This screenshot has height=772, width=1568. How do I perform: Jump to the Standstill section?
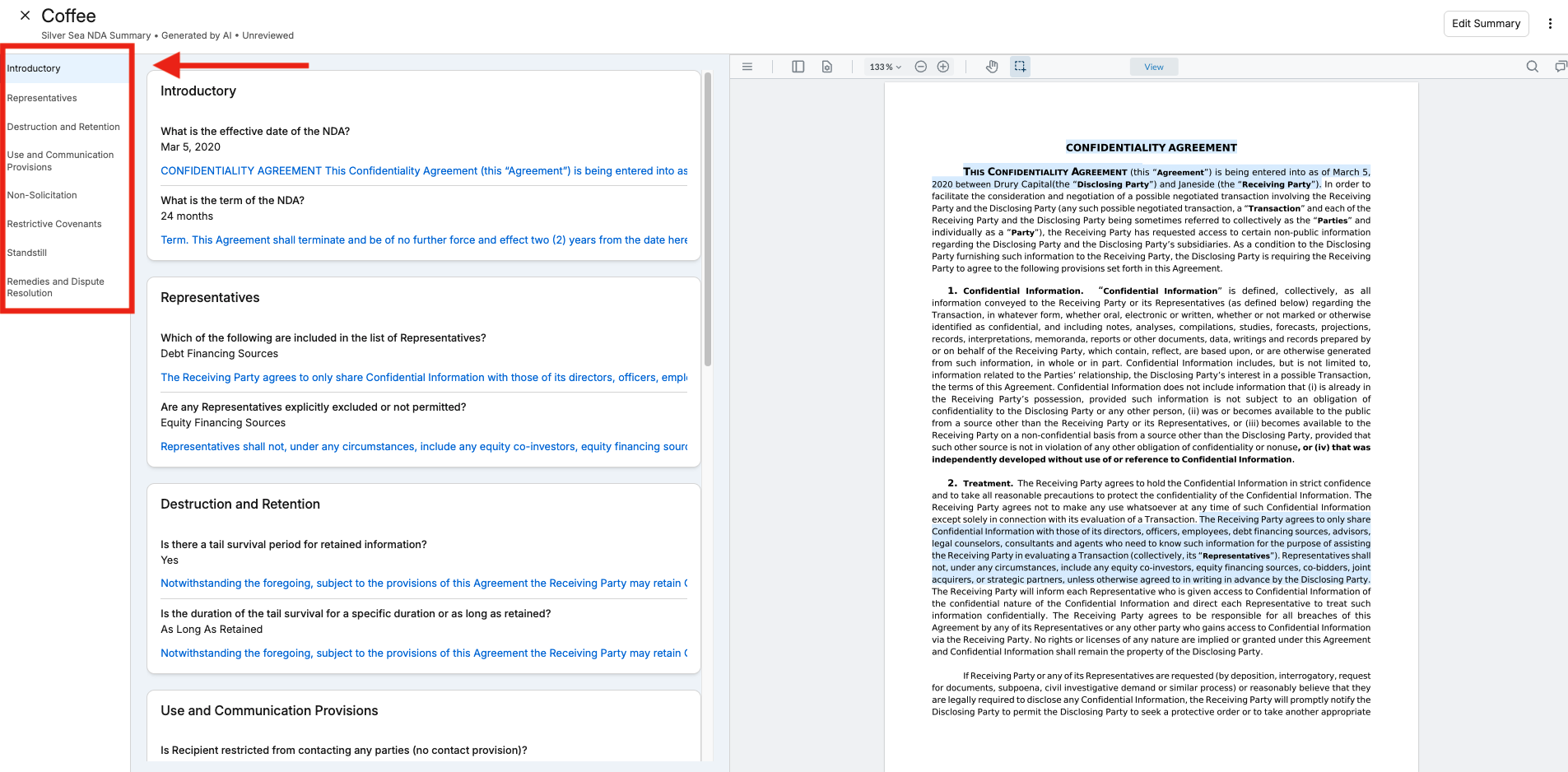27,253
